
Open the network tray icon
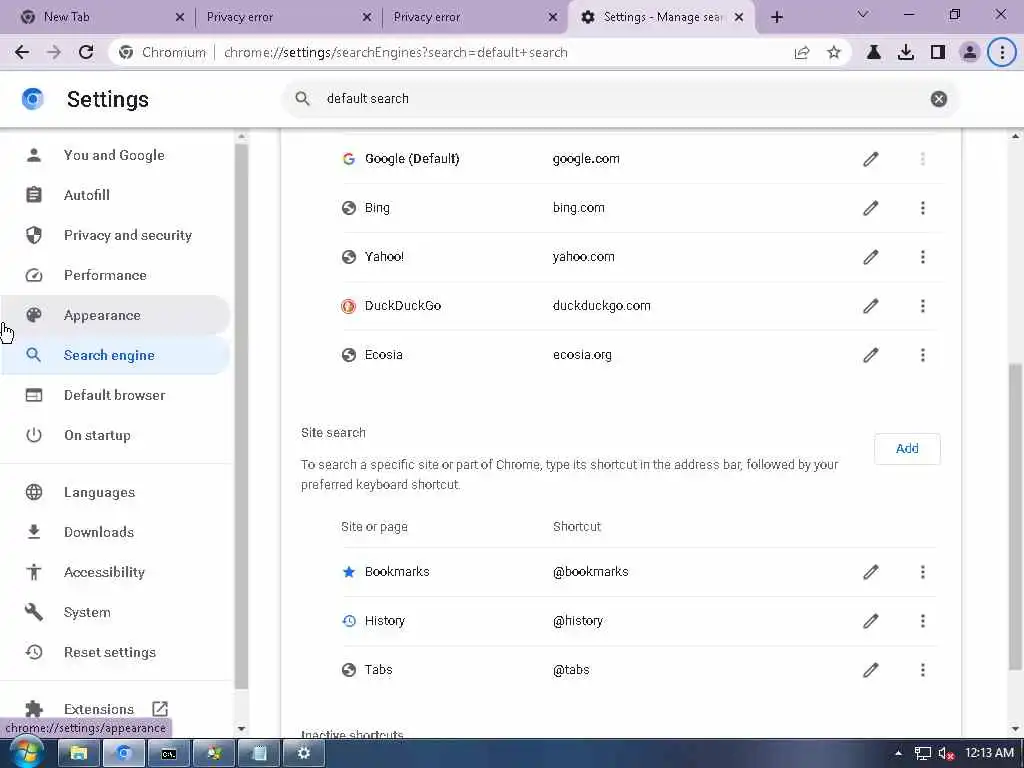point(922,753)
